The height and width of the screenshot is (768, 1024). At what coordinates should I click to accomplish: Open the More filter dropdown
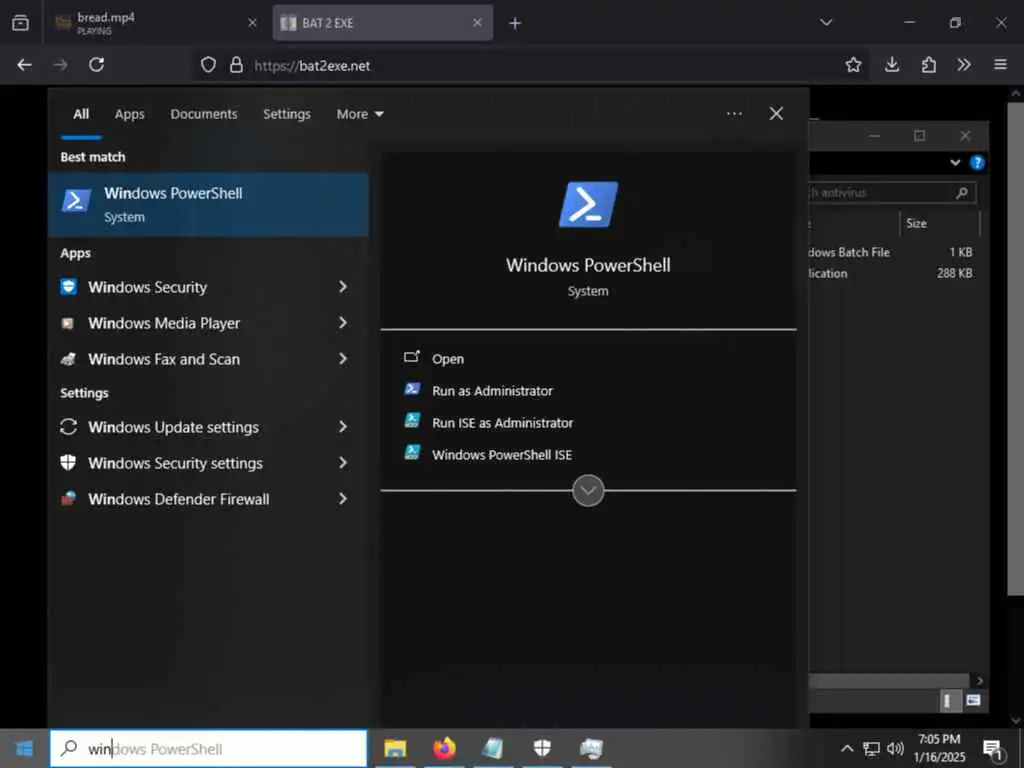point(360,114)
